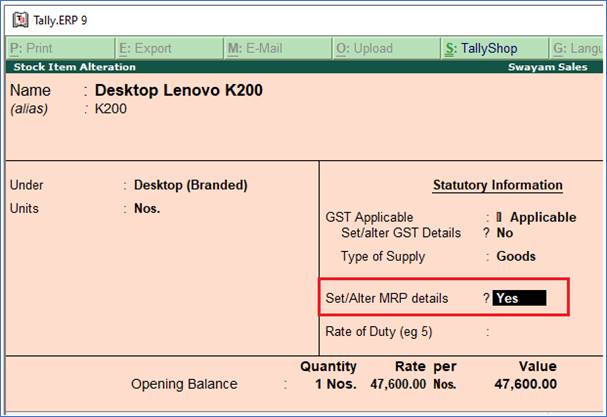Click the E: Export button
Viewport: 607px width, 417px height.
point(170,48)
